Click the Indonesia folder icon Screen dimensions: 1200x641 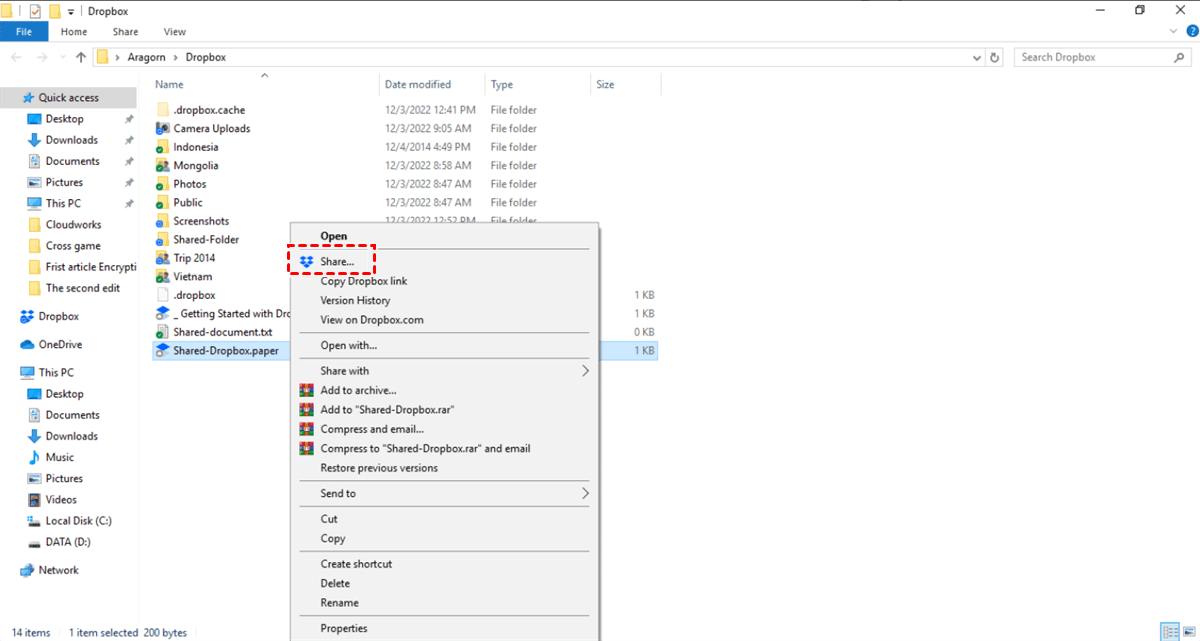coord(164,147)
